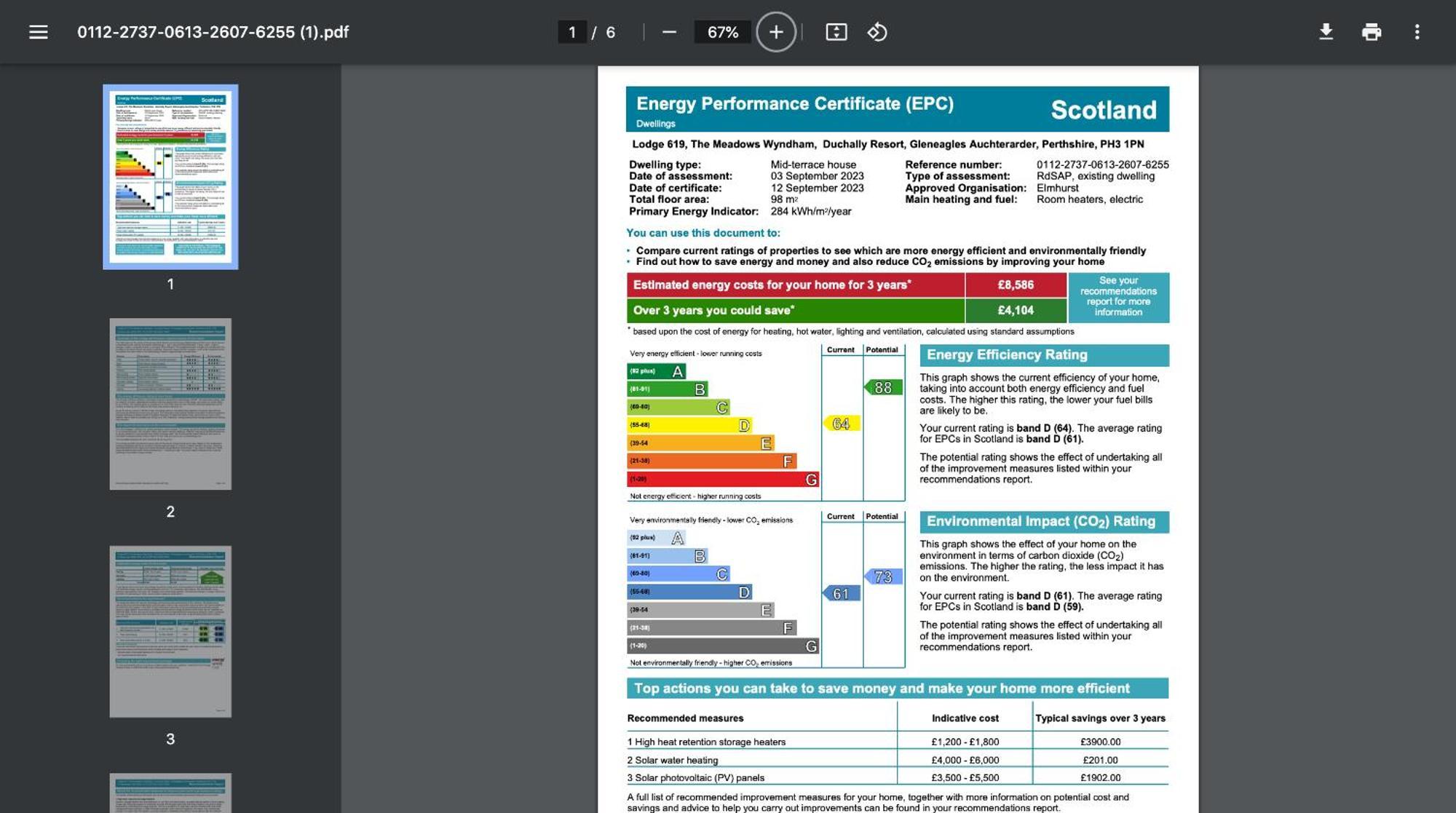The width and height of the screenshot is (1456, 813).
Task: Click the 'You can use this document to:' heading
Action: [703, 233]
